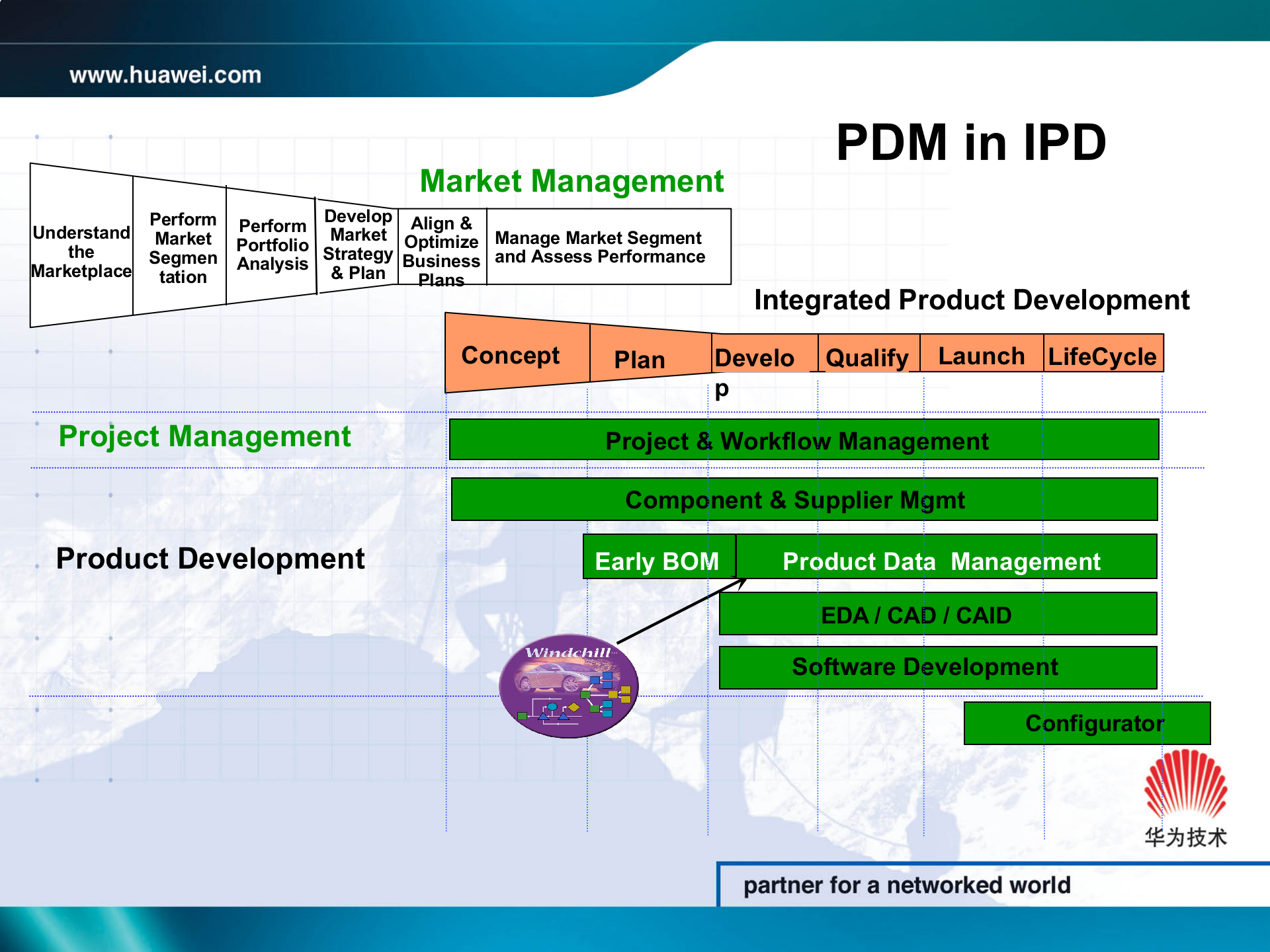Select the Plan phase block
The width and height of the screenshot is (1270, 952).
(640, 360)
